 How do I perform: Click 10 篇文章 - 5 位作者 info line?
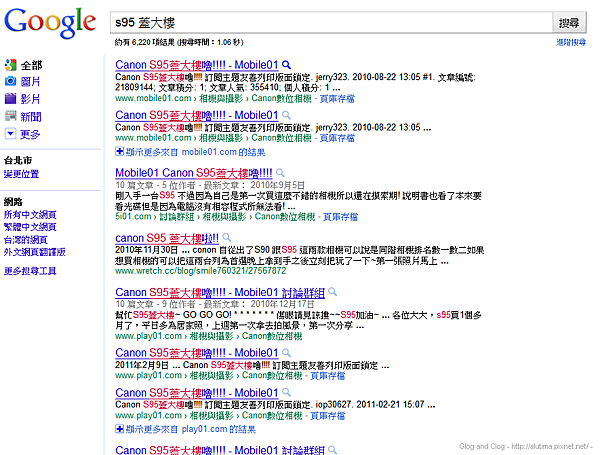tap(210, 185)
